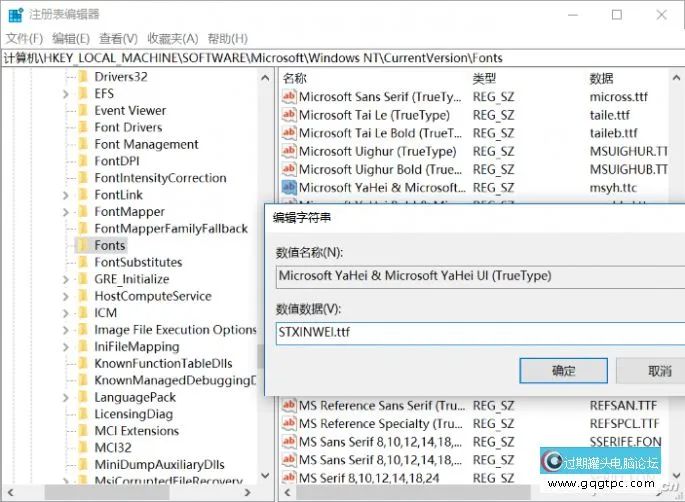The width and height of the screenshot is (685, 502).
Task: Click string icon beside Microsoft Sans Serif entry
Action: (288, 97)
